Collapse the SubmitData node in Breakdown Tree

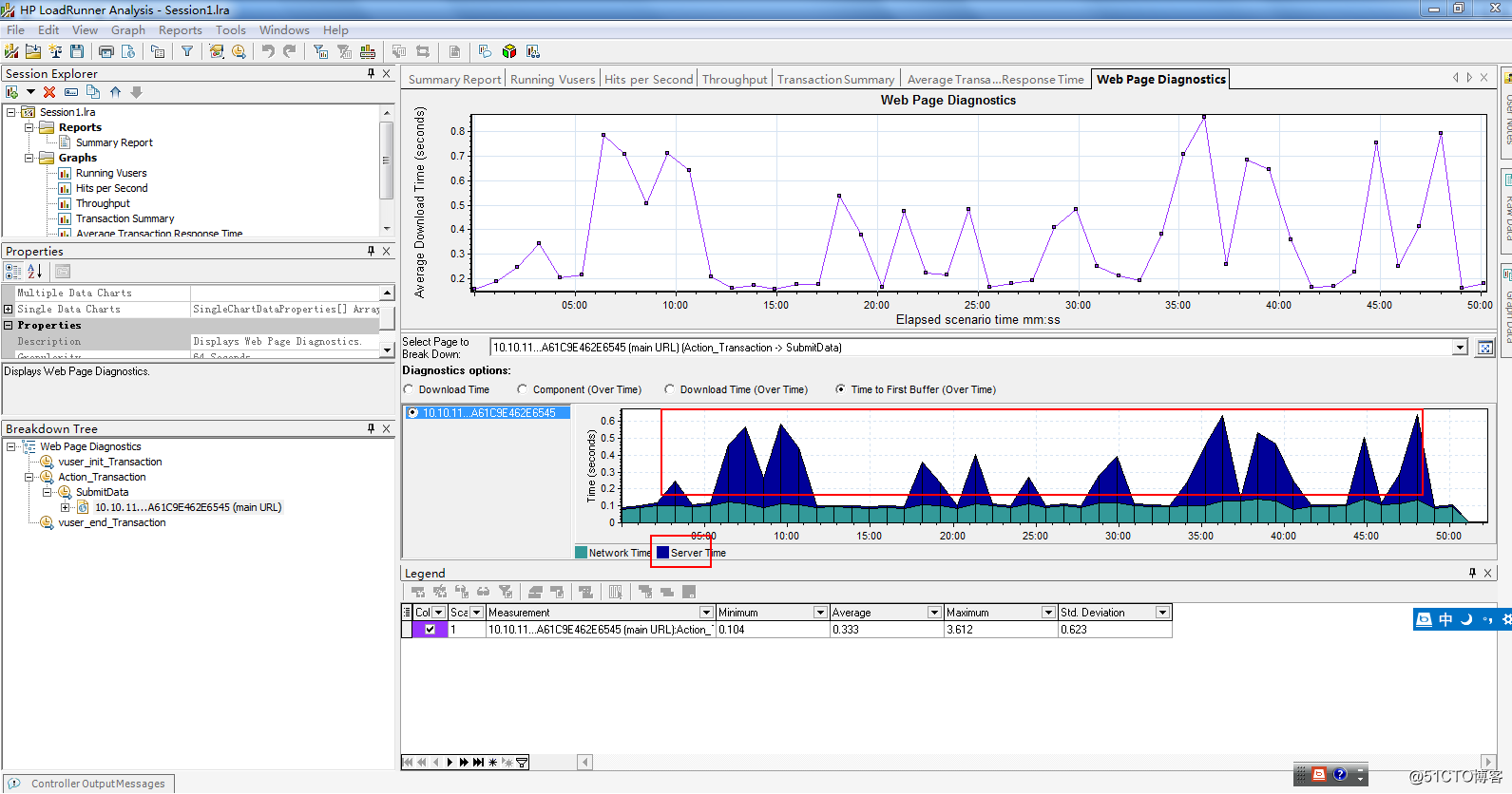click(x=47, y=492)
